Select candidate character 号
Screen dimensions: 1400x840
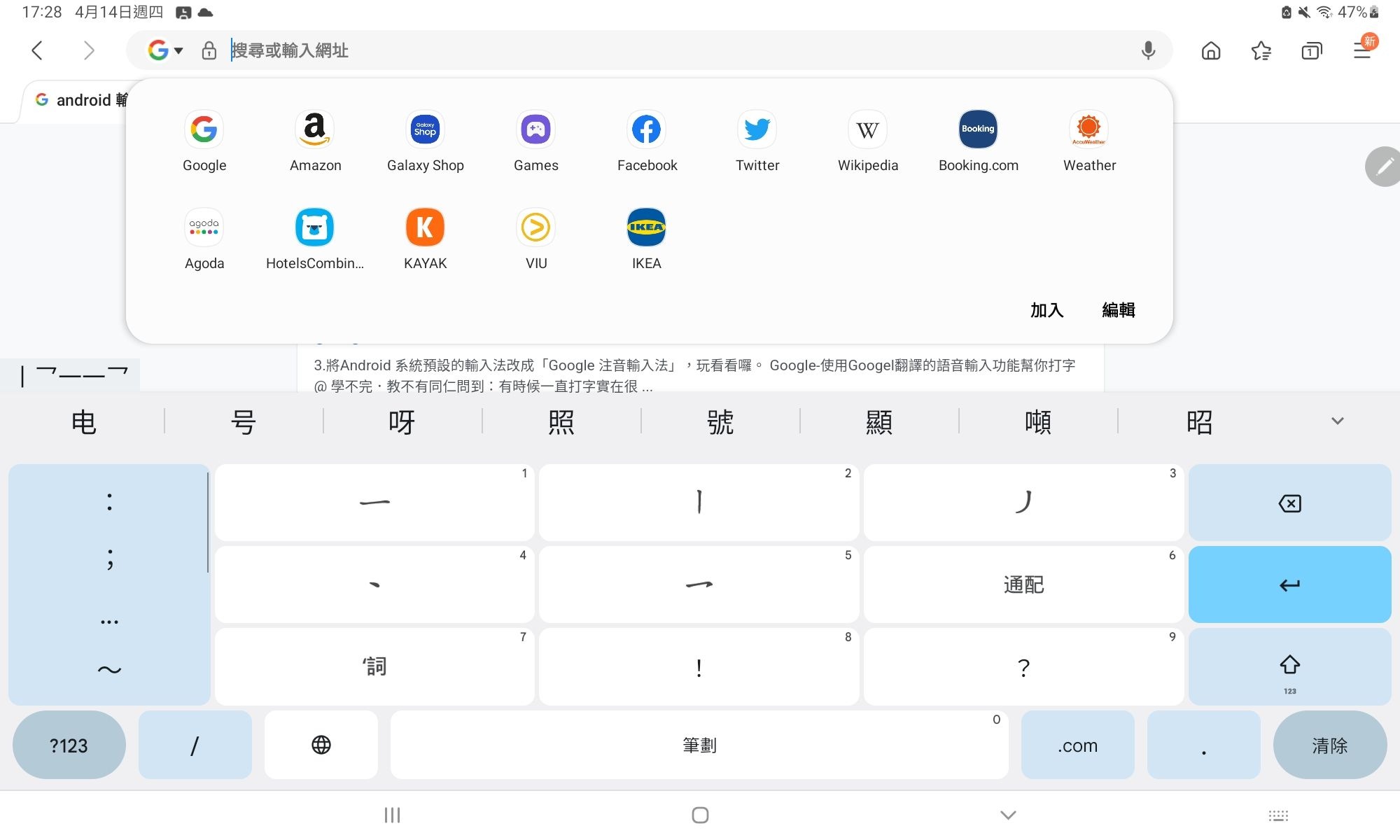(x=243, y=422)
